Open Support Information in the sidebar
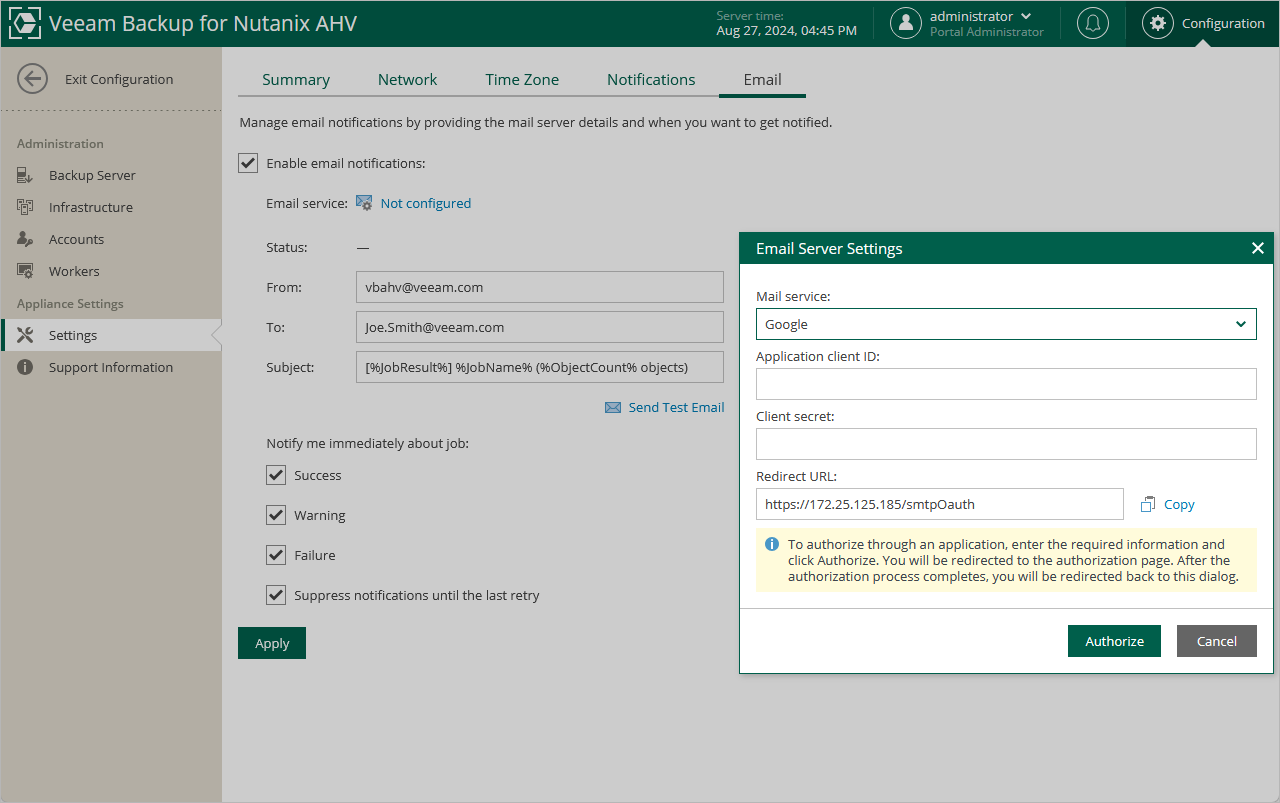This screenshot has width=1280, height=803. pos(110,367)
